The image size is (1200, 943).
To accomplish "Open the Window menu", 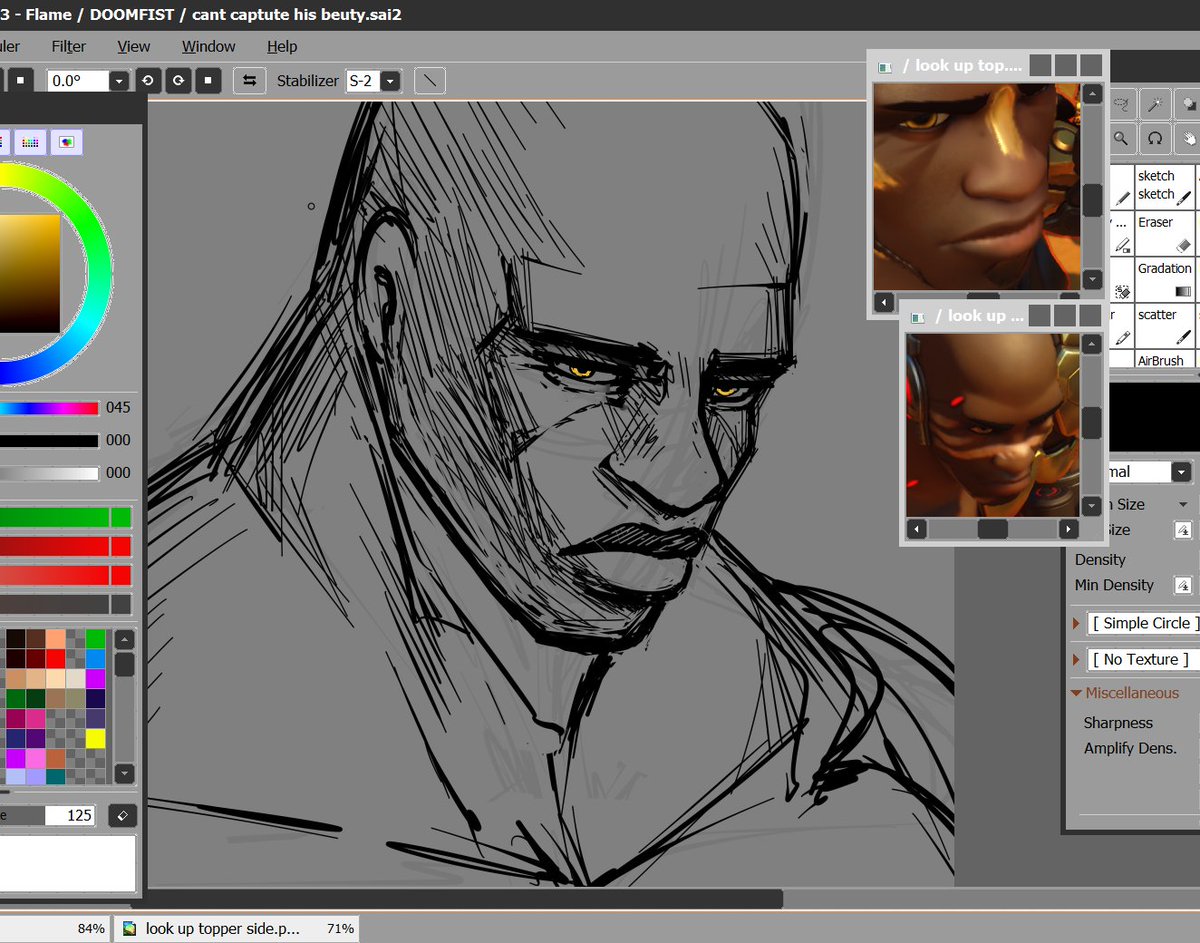I will click(209, 46).
